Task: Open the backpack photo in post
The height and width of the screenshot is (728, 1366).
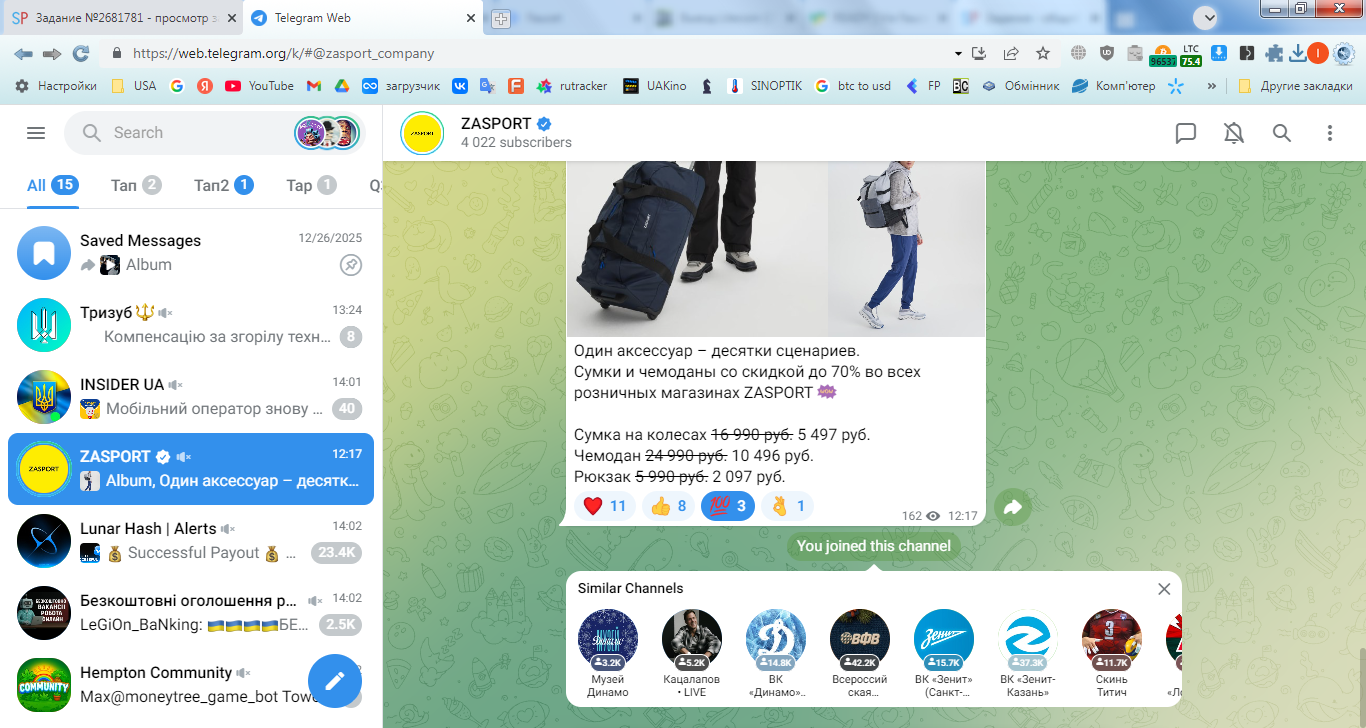Action: [x=907, y=249]
